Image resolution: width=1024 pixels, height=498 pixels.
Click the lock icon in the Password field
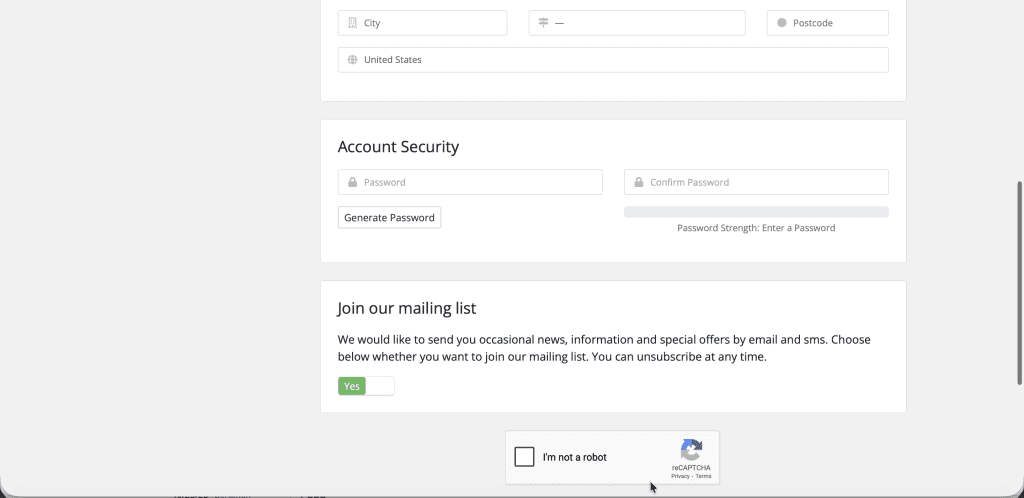coord(352,183)
